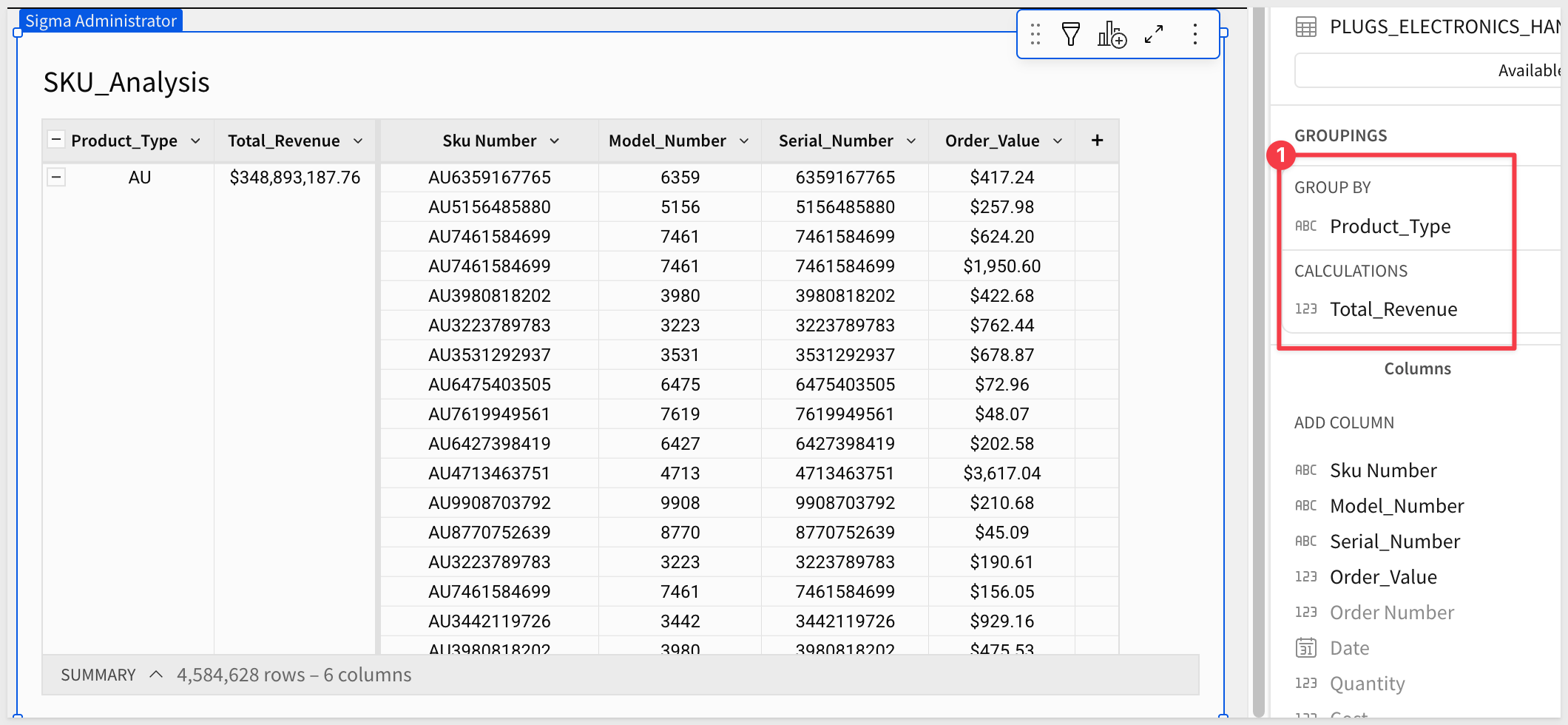Viewport: 1568px width, 725px height.
Task: Click the add chart icon
Action: [x=1111, y=34]
